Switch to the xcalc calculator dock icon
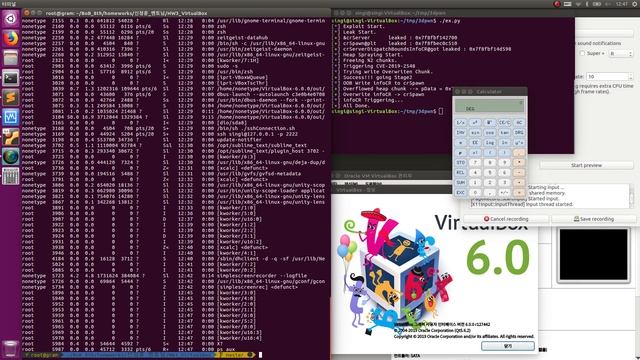 coord(10,176)
